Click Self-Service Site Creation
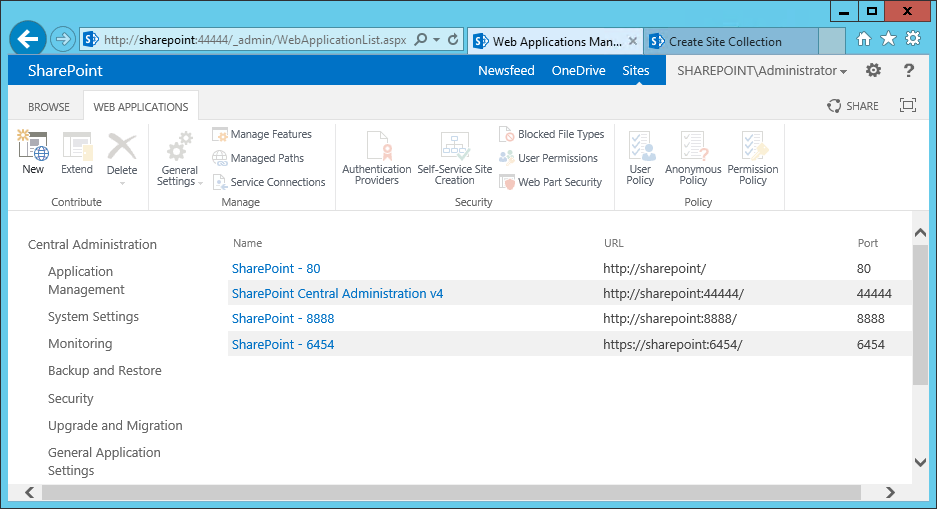The width and height of the screenshot is (937, 509). (x=455, y=159)
